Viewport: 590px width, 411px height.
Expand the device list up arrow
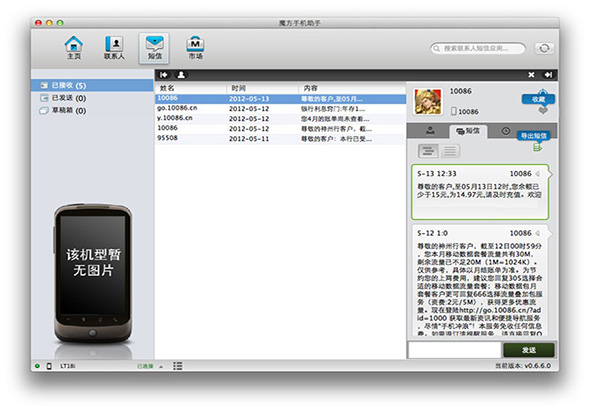click(x=161, y=366)
